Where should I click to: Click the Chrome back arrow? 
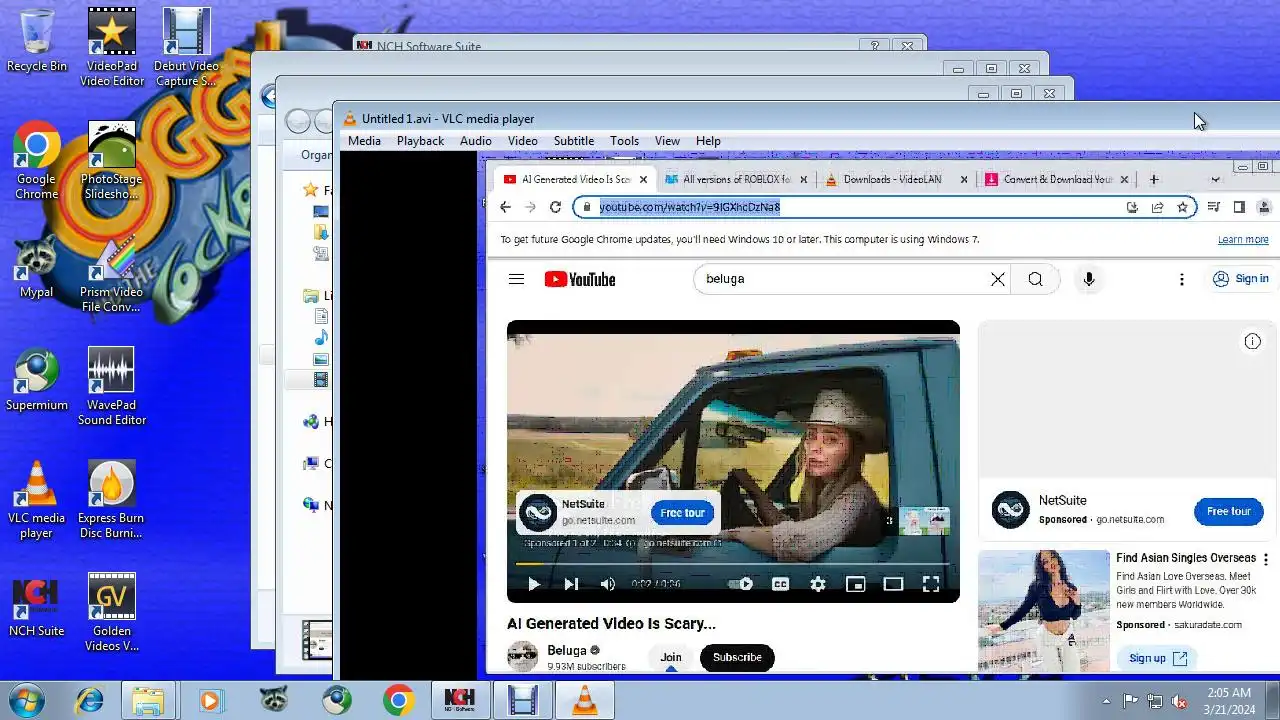click(505, 207)
